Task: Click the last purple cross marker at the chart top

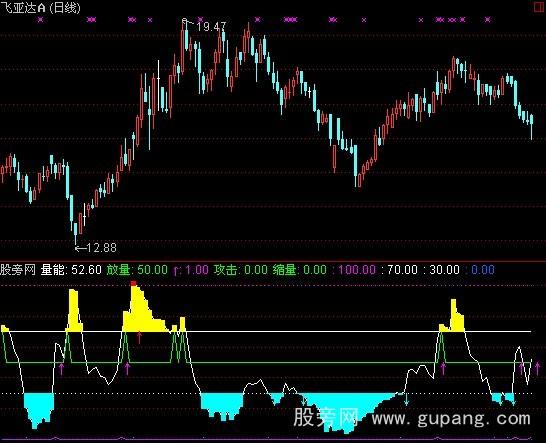Action: pyautogui.click(x=488, y=20)
